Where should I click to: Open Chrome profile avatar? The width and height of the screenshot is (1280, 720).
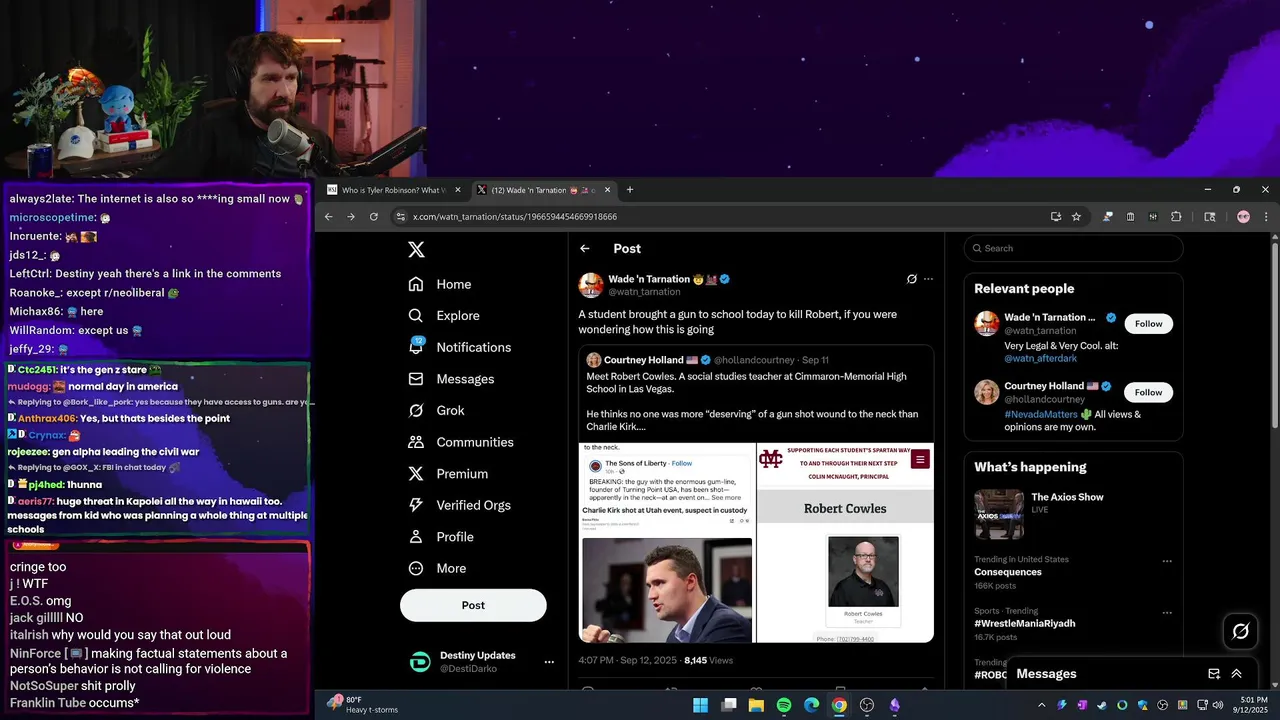[x=1243, y=216]
